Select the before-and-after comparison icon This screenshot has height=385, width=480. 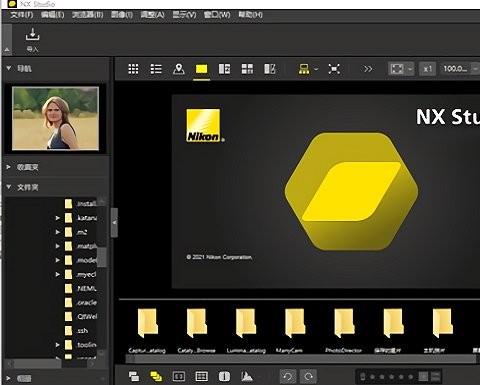pos(270,69)
